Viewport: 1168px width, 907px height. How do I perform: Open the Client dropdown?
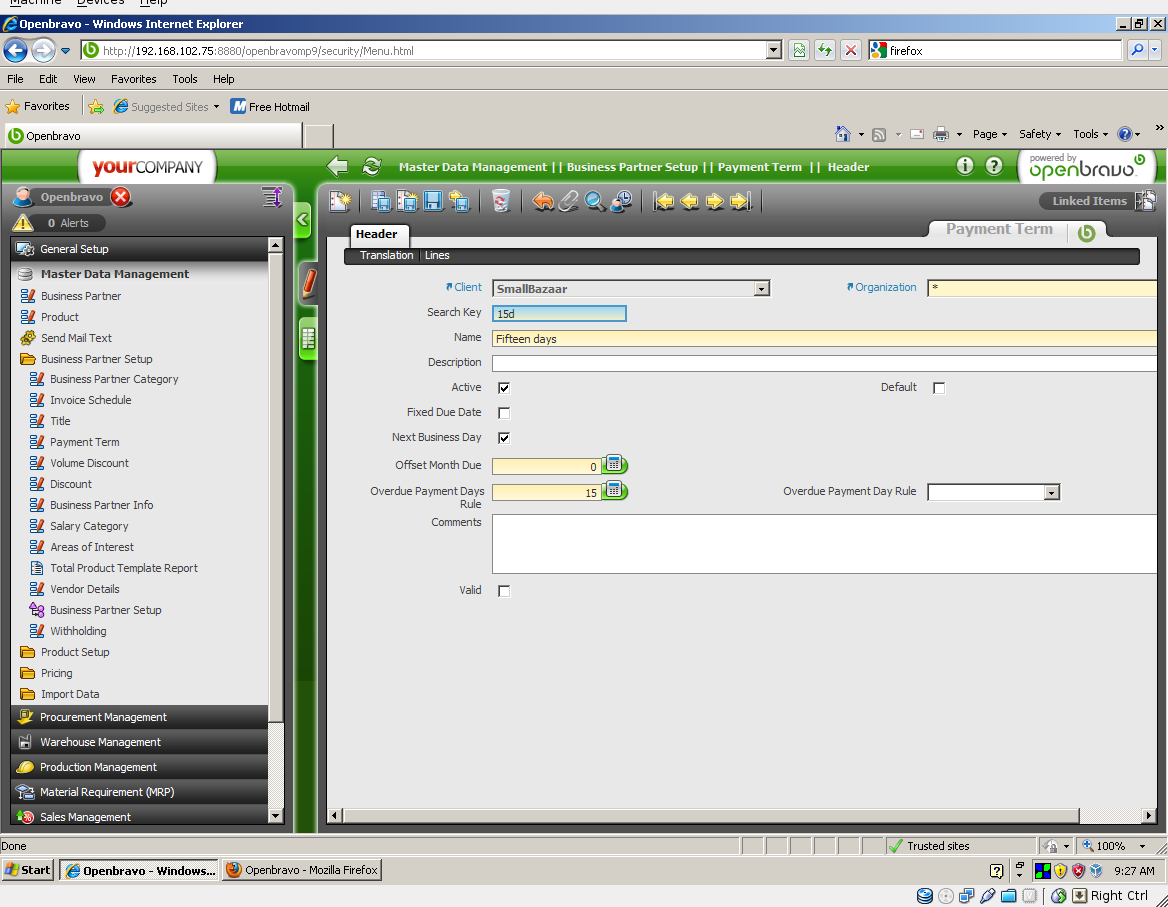click(761, 289)
